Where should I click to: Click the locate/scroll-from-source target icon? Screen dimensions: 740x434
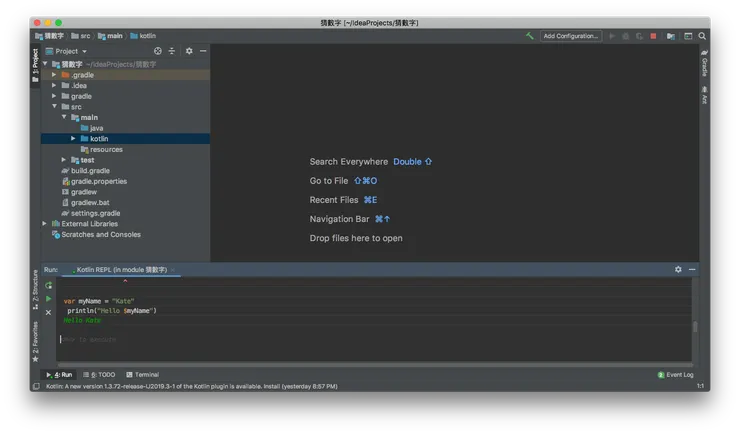tap(158, 51)
